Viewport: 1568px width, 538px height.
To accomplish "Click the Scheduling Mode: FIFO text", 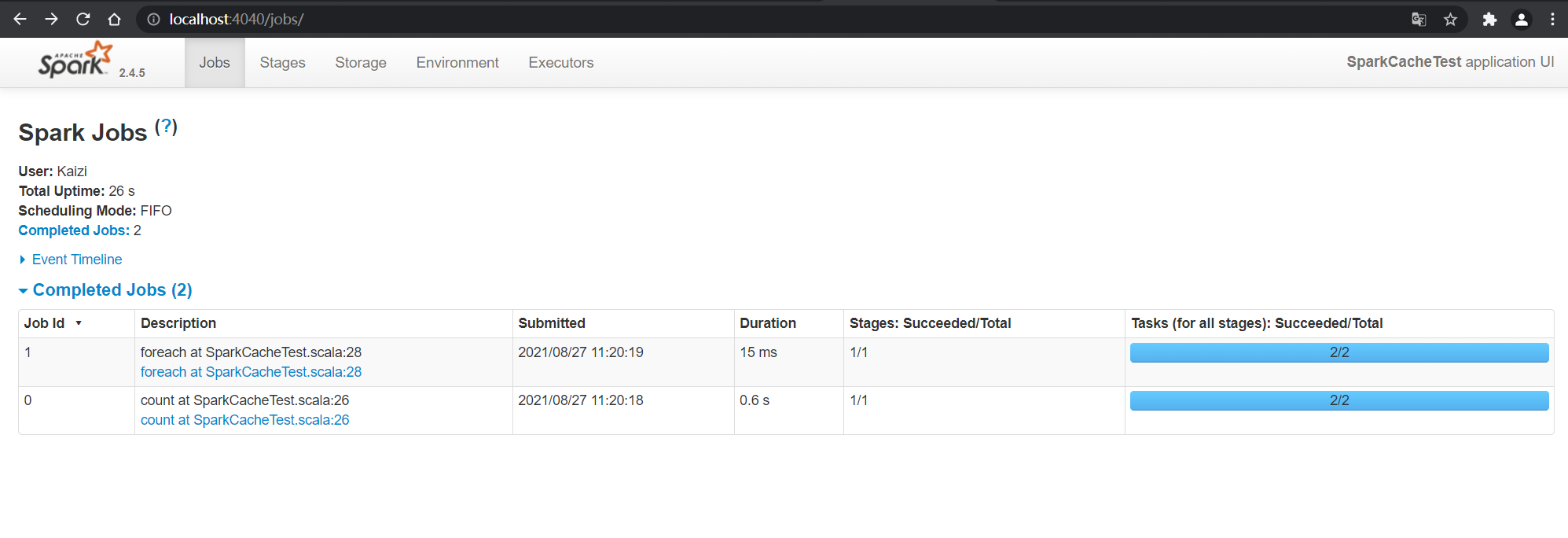I will pos(95,211).
